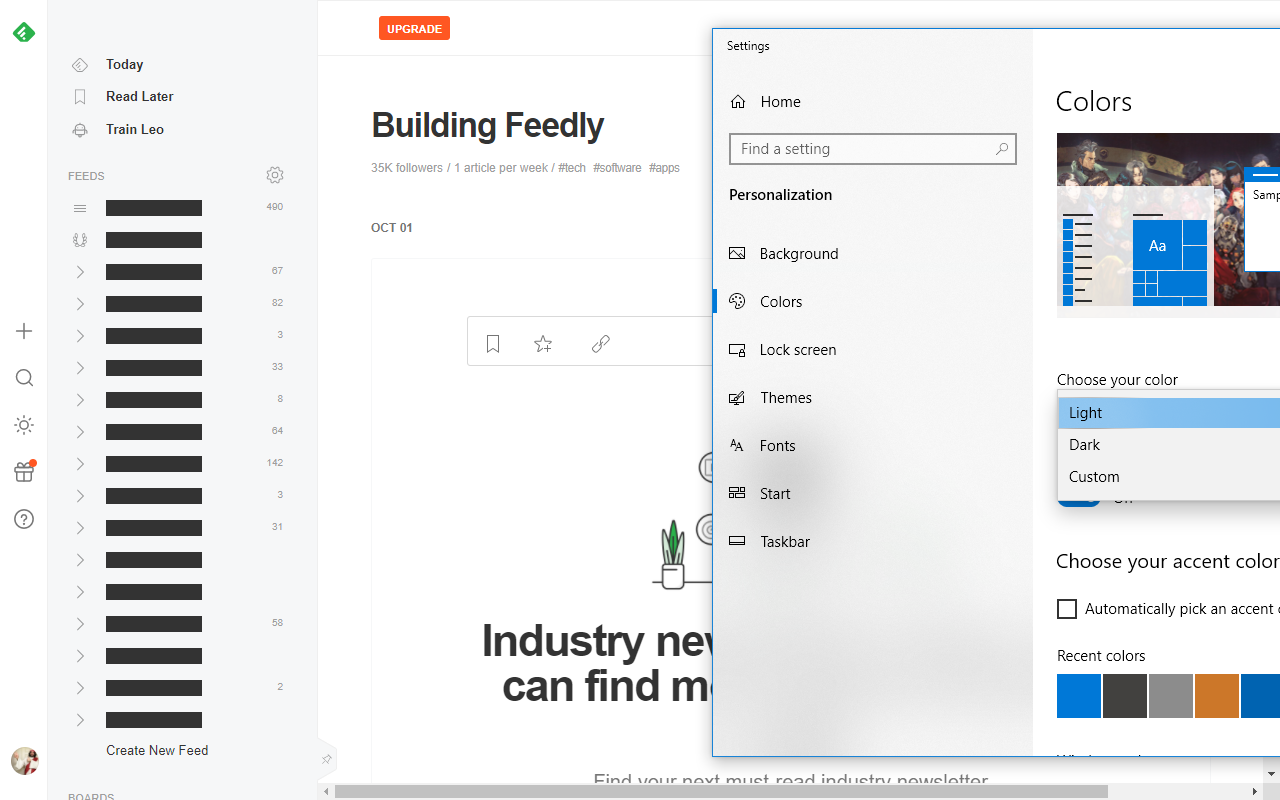
Task: Switch to Background settings page
Action: (798, 253)
